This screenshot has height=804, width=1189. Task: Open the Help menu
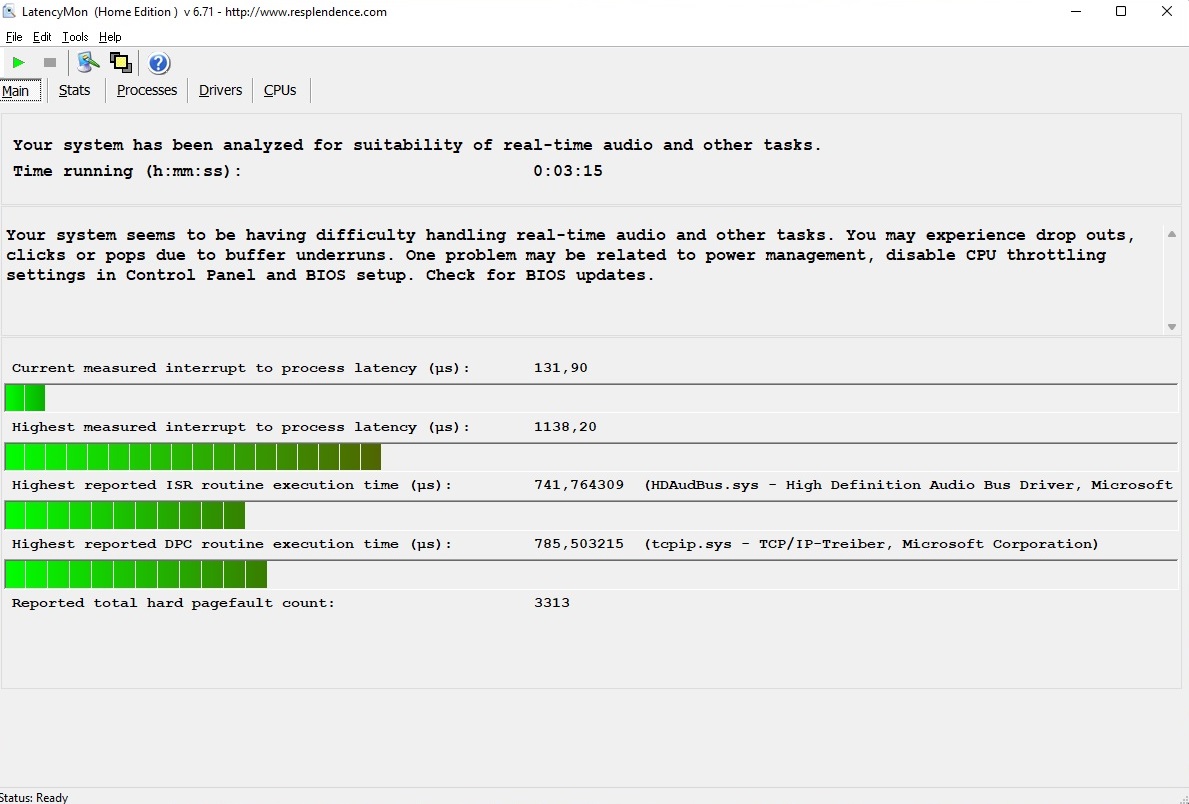(x=110, y=37)
